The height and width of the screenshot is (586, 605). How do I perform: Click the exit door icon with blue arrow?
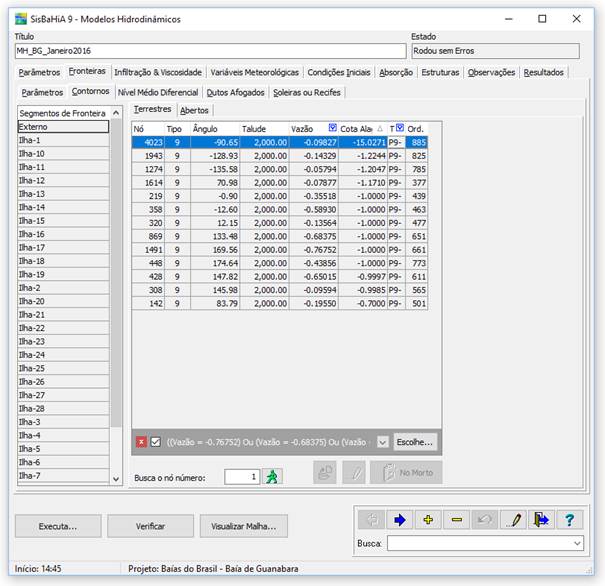pyautogui.click(x=541, y=520)
